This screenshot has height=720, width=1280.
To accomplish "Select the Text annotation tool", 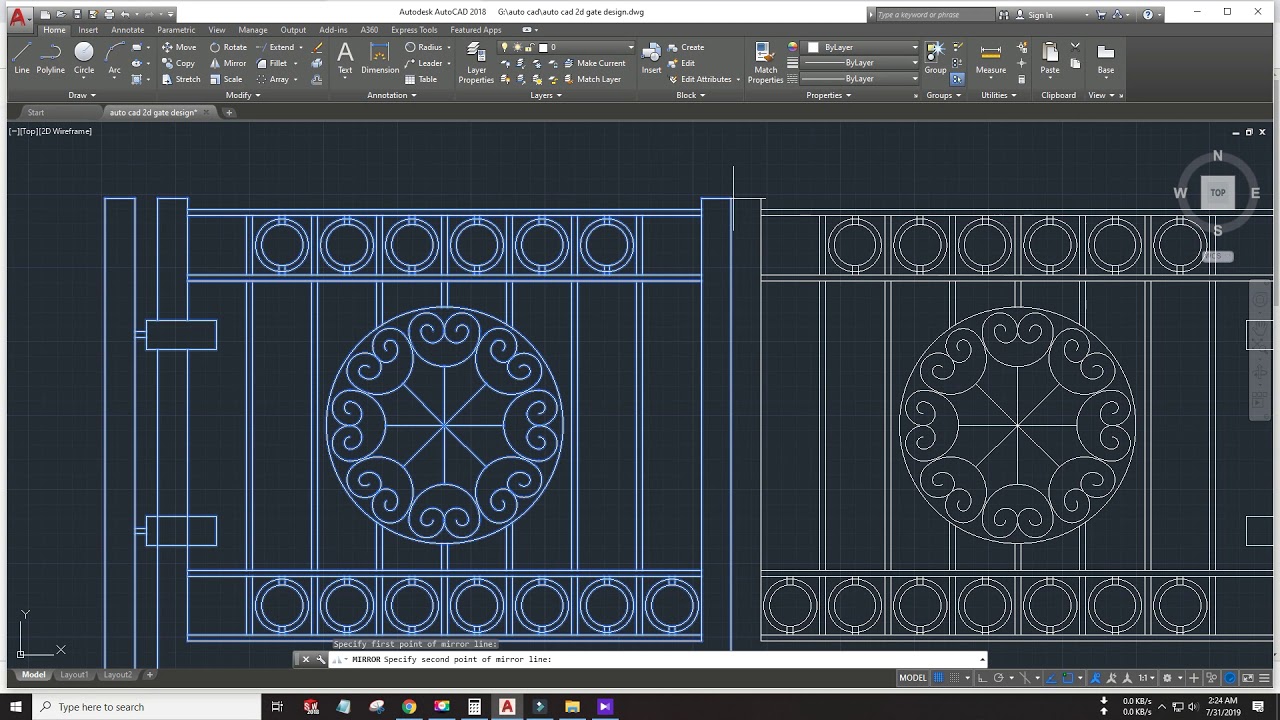I will tap(345, 58).
